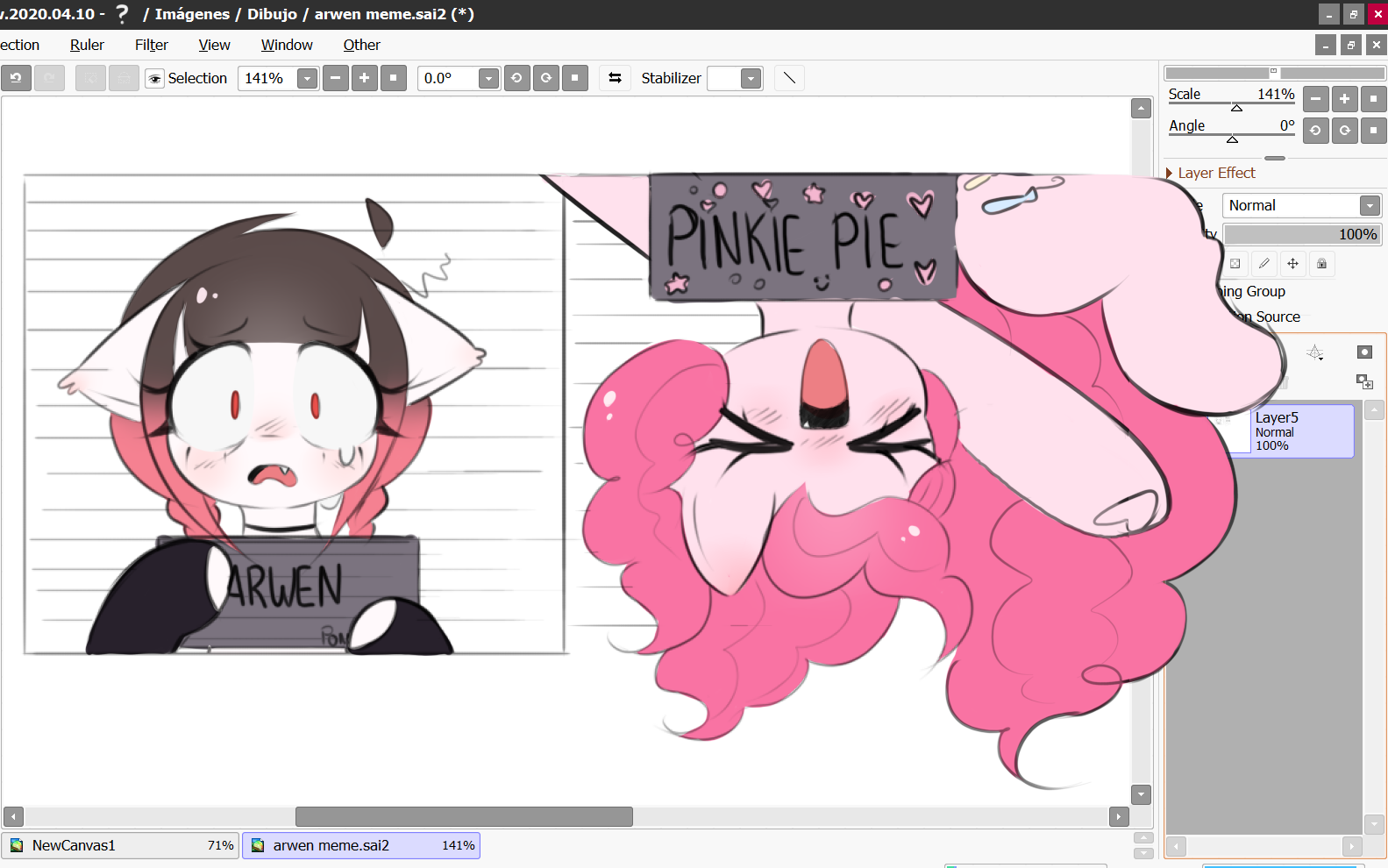Open the Window menu
The height and width of the screenshot is (868, 1388).
[287, 45]
